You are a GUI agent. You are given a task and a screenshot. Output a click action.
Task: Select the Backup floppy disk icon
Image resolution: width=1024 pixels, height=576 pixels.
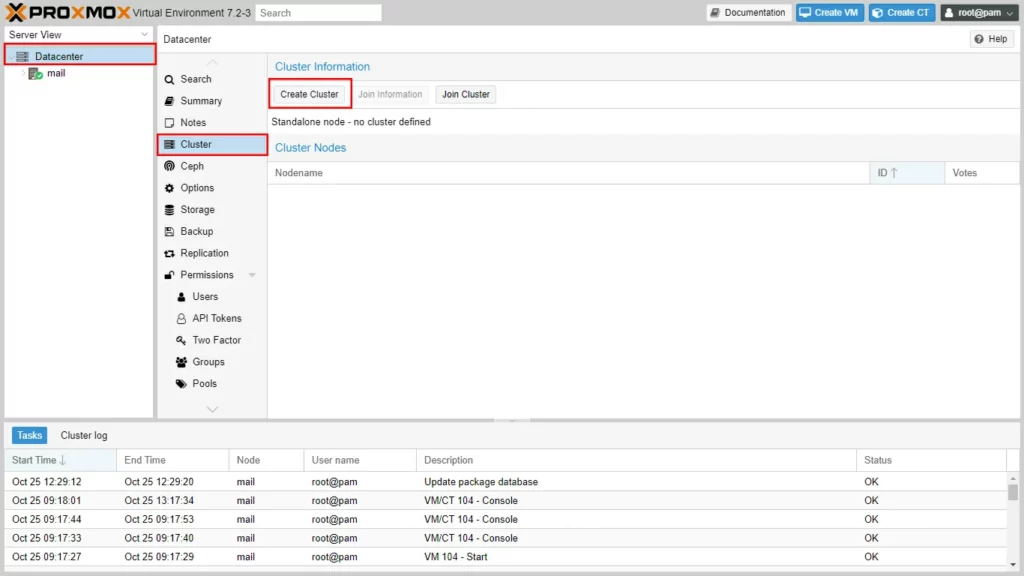click(x=170, y=231)
